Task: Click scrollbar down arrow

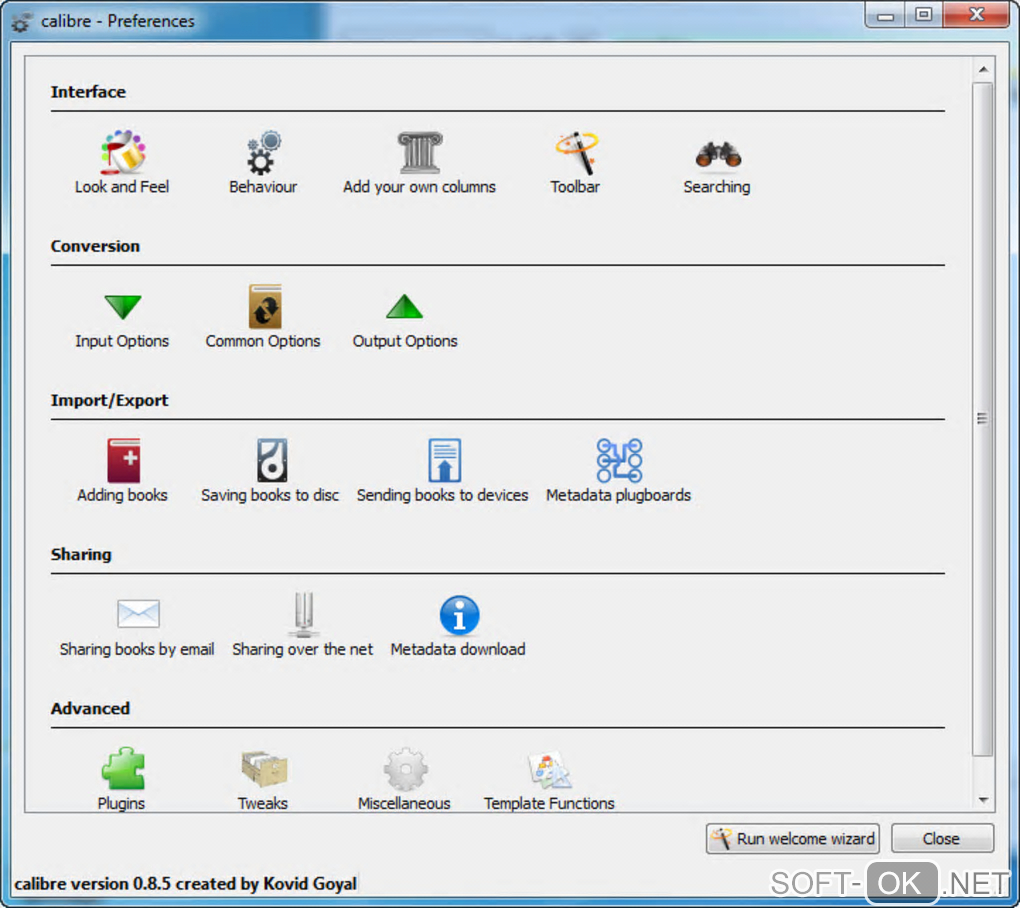Action: tap(983, 800)
